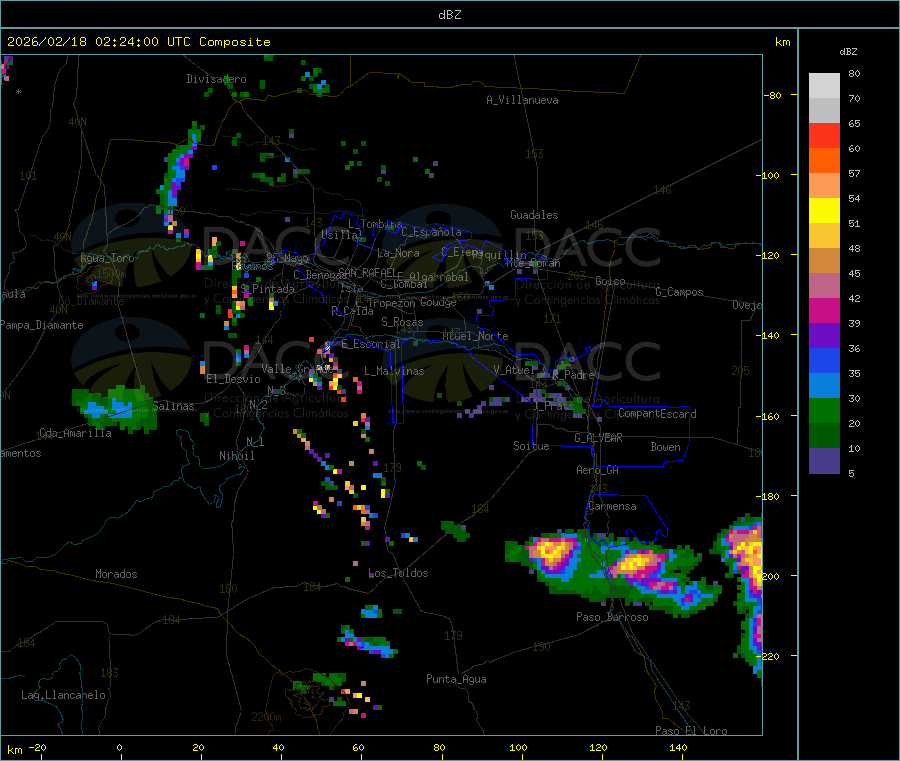This screenshot has width=900, height=761.
Task: Select the 'C_Española' label
Action: (431, 232)
